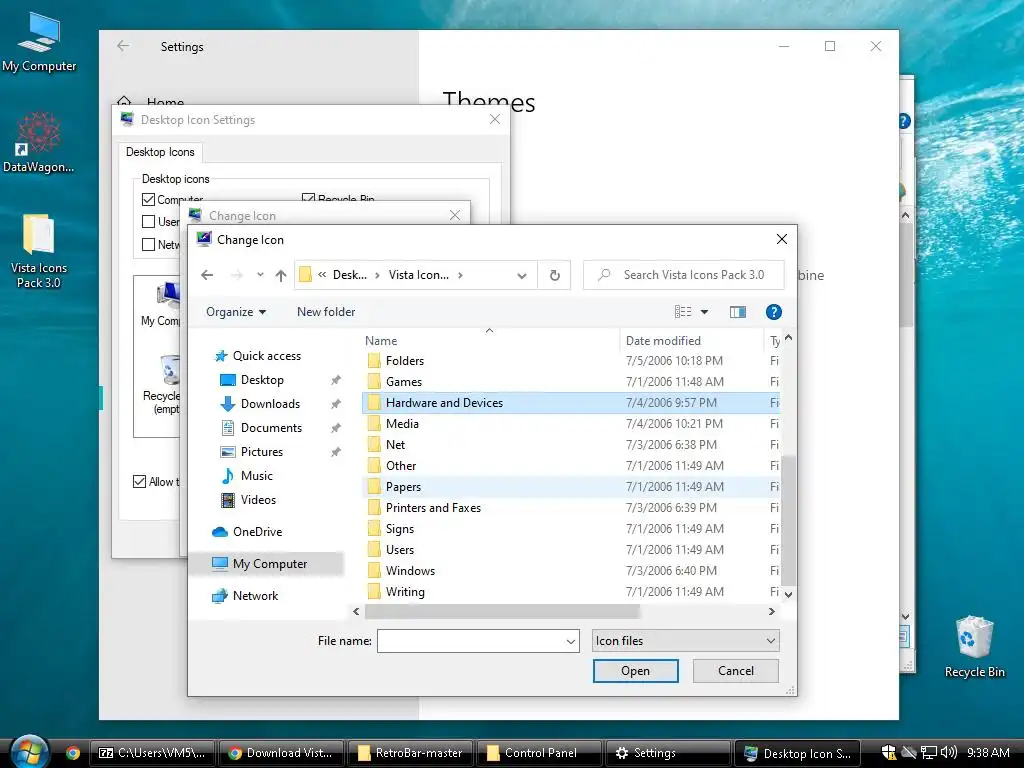Go back in the Change Icon file dialog
The image size is (1024, 768).
pyautogui.click(x=207, y=275)
